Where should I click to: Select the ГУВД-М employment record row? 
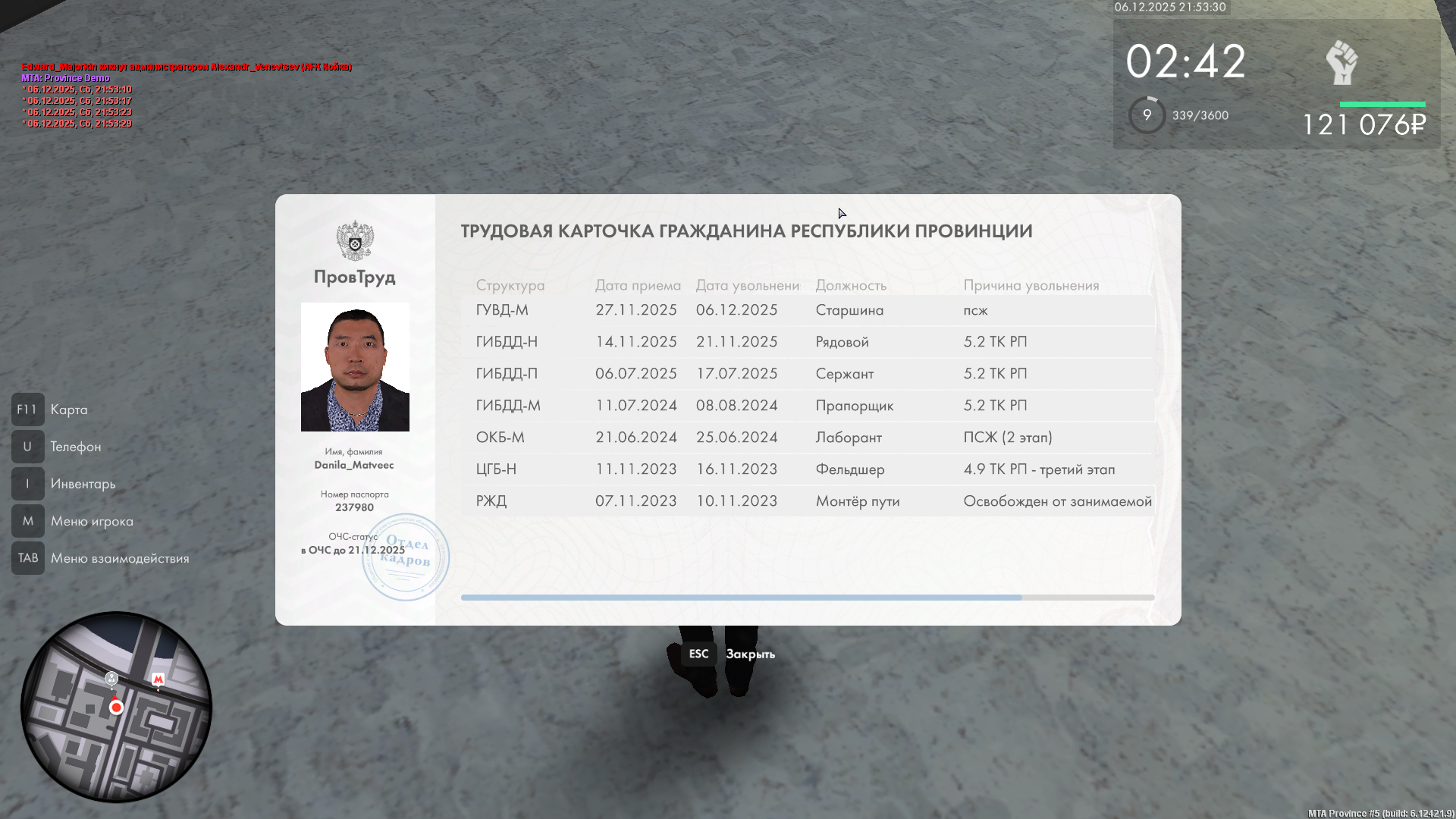(x=807, y=310)
